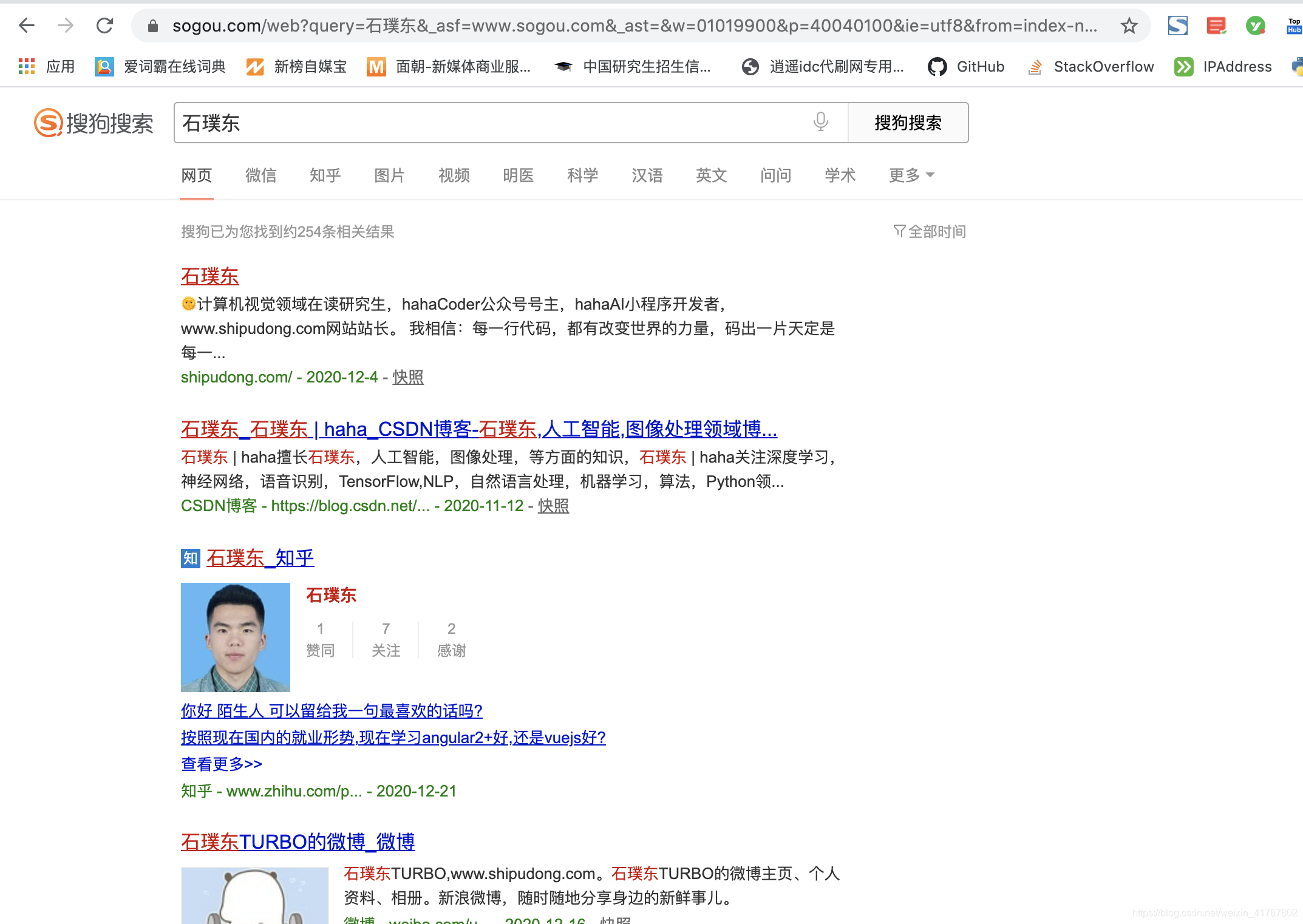Click the 搜狗搜索 search button
Image resolution: width=1303 pixels, height=924 pixels.
[x=908, y=123]
